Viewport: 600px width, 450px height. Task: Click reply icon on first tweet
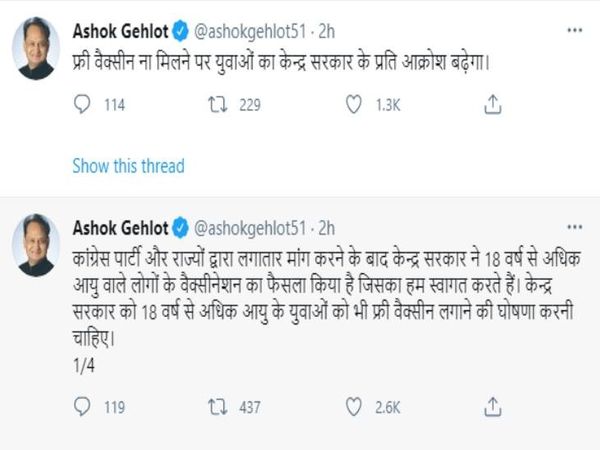(82, 103)
